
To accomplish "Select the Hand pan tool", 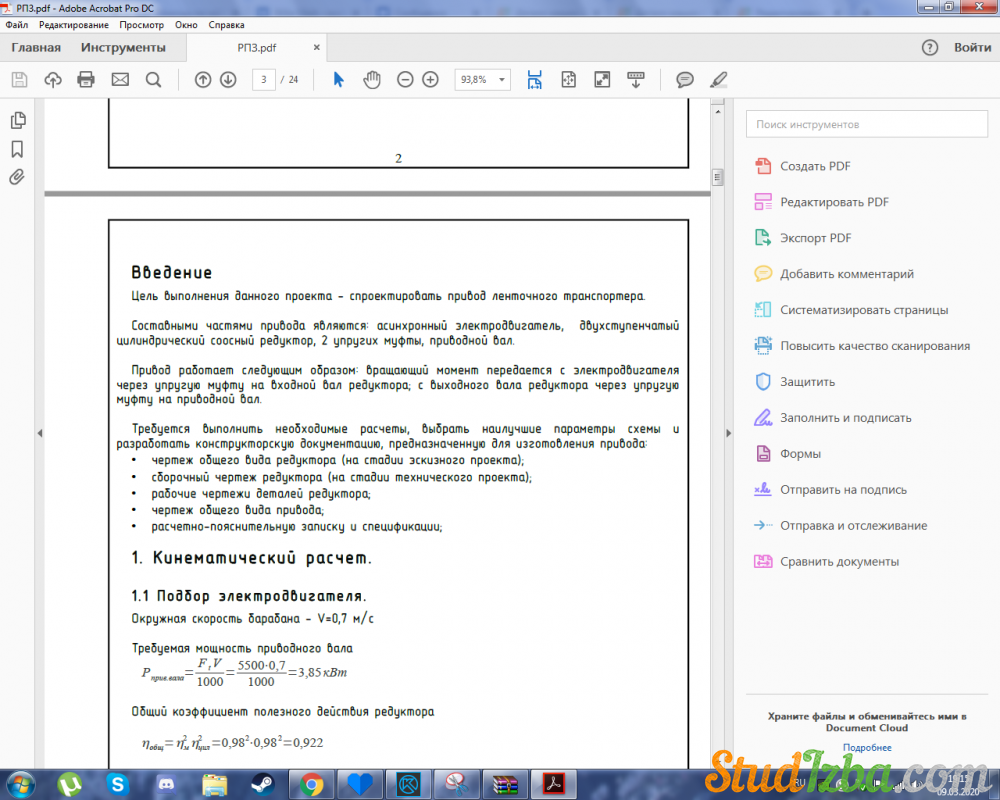I will 371,80.
